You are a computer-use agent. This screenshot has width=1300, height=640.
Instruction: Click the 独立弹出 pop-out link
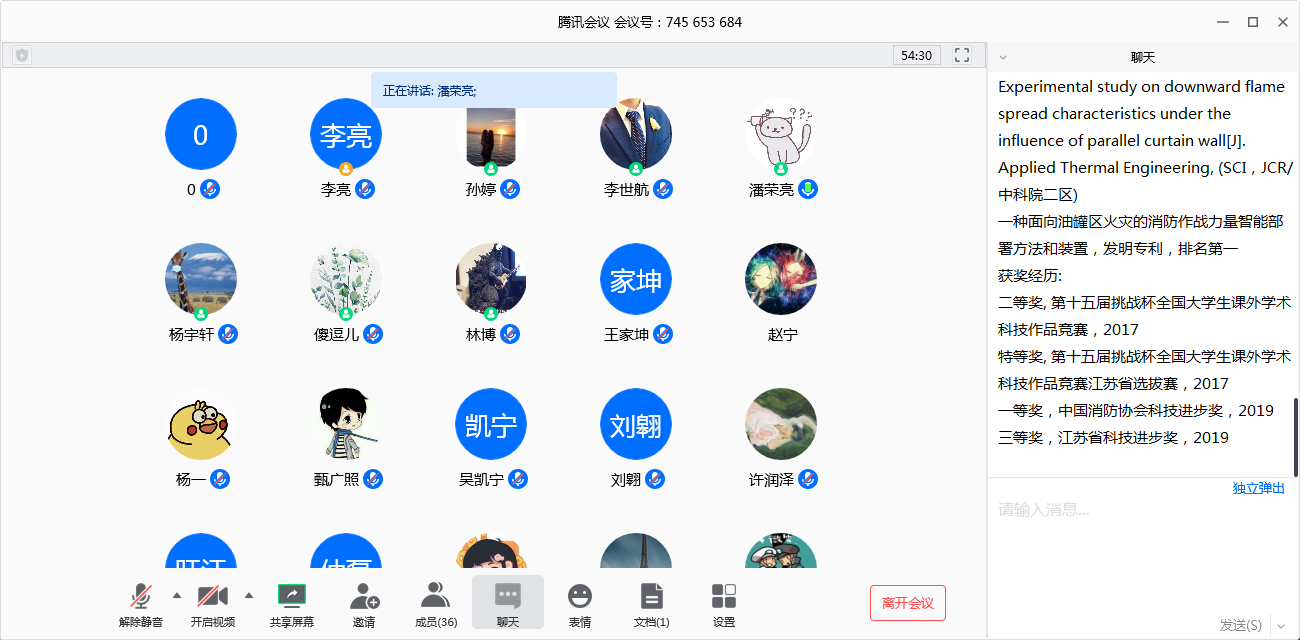(x=1258, y=488)
